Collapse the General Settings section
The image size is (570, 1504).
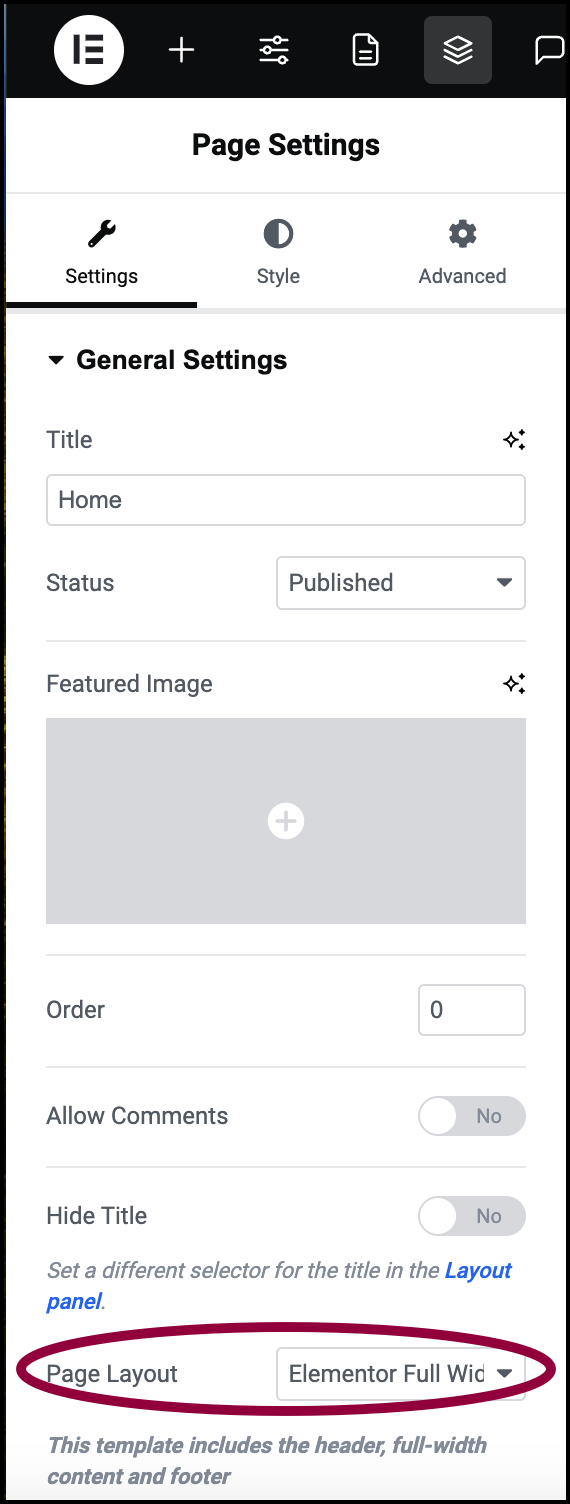(x=167, y=360)
